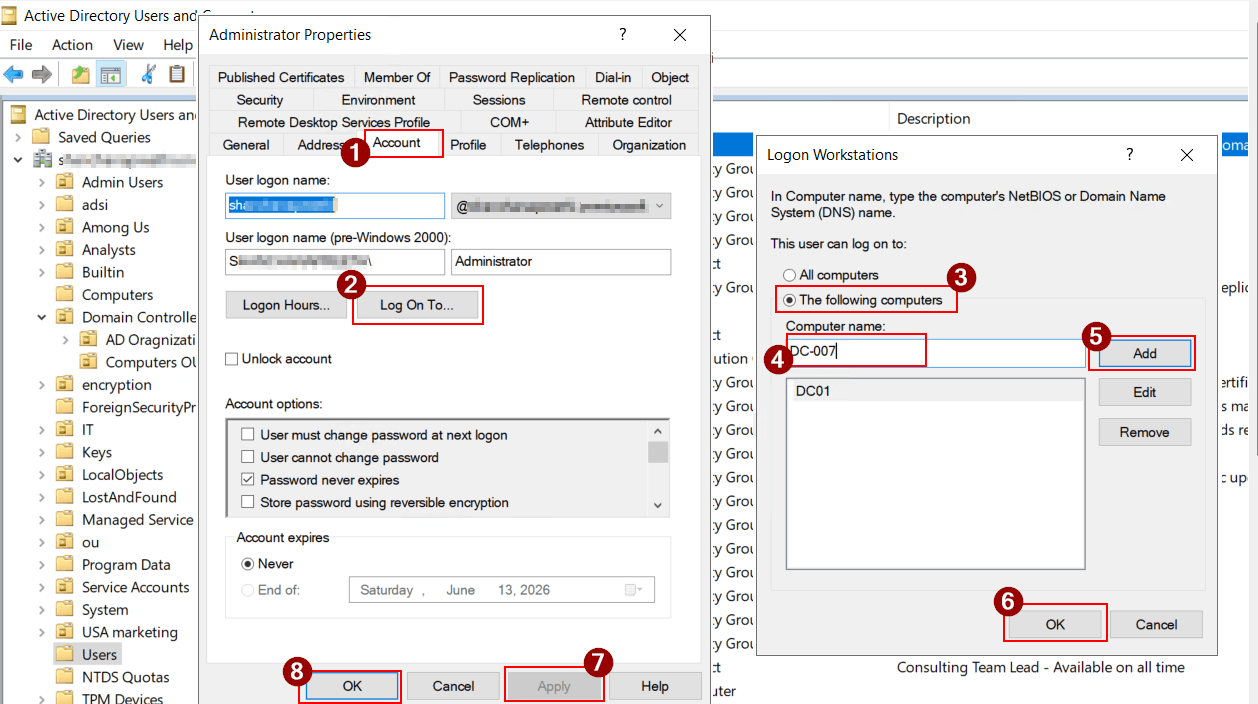Image resolution: width=1258 pixels, height=704 pixels.
Task: Click Add in Logon Workstations
Action: (x=1145, y=353)
